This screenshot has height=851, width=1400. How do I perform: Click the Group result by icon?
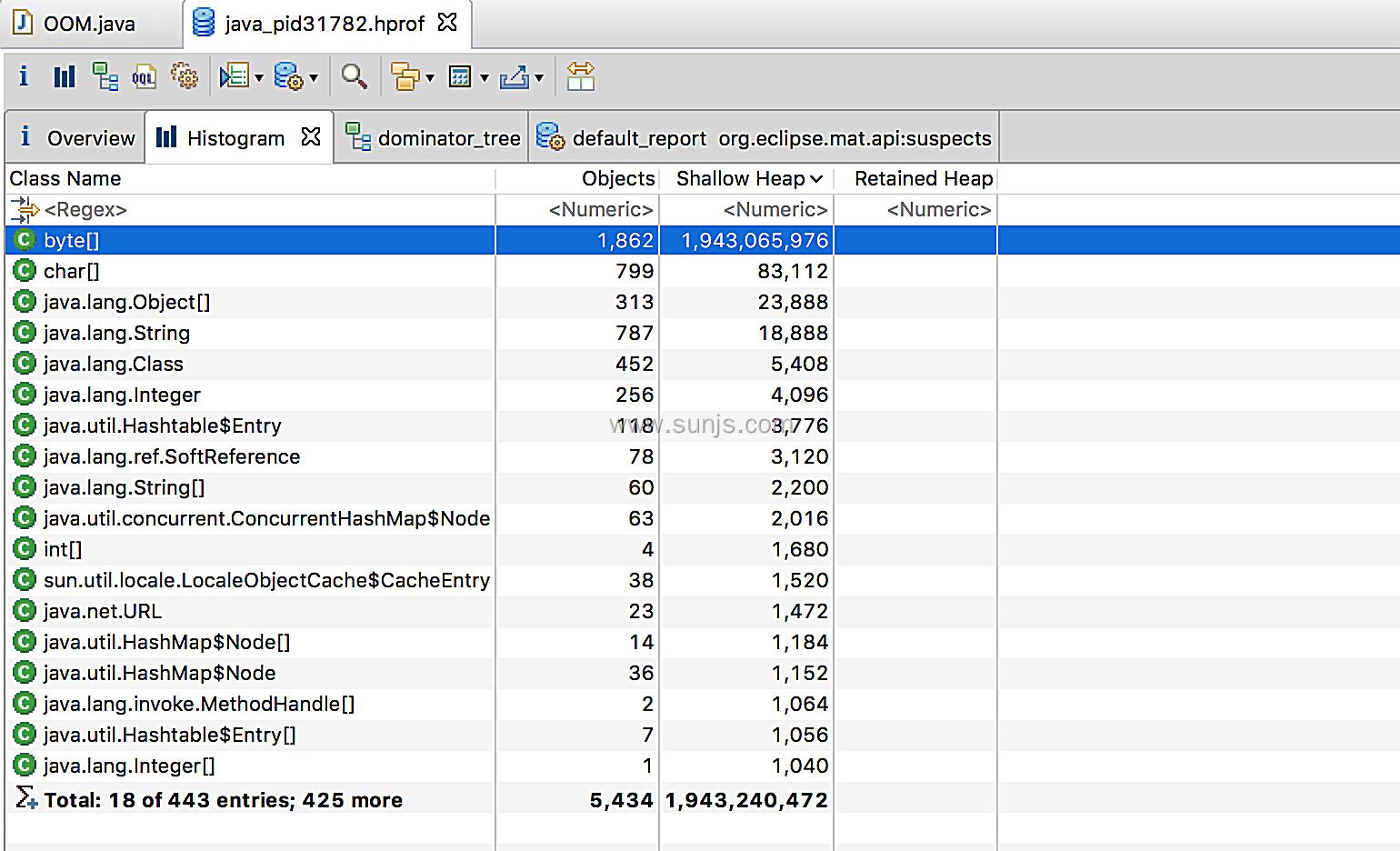(405, 76)
